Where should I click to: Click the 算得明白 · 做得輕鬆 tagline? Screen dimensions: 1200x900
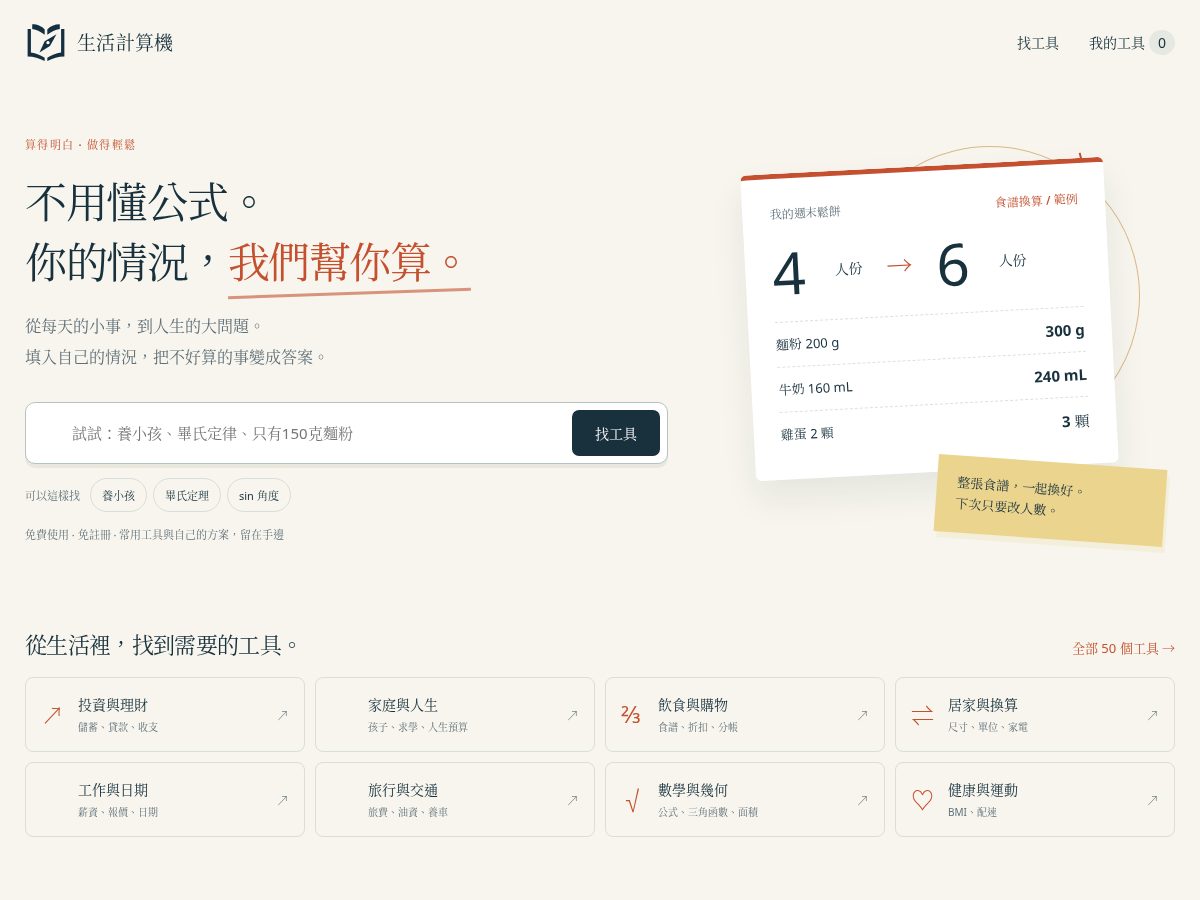[80, 144]
